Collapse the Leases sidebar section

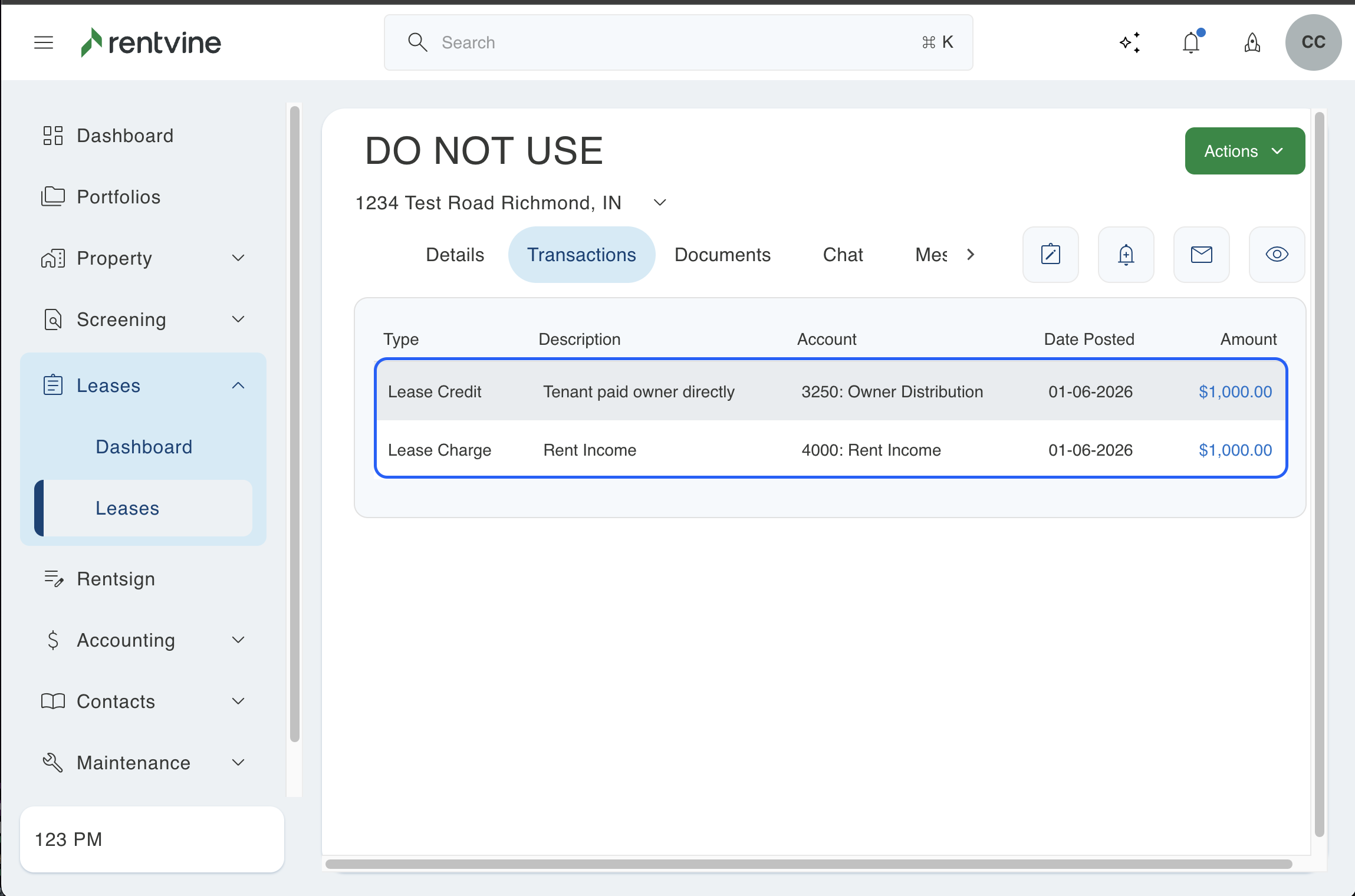238,386
